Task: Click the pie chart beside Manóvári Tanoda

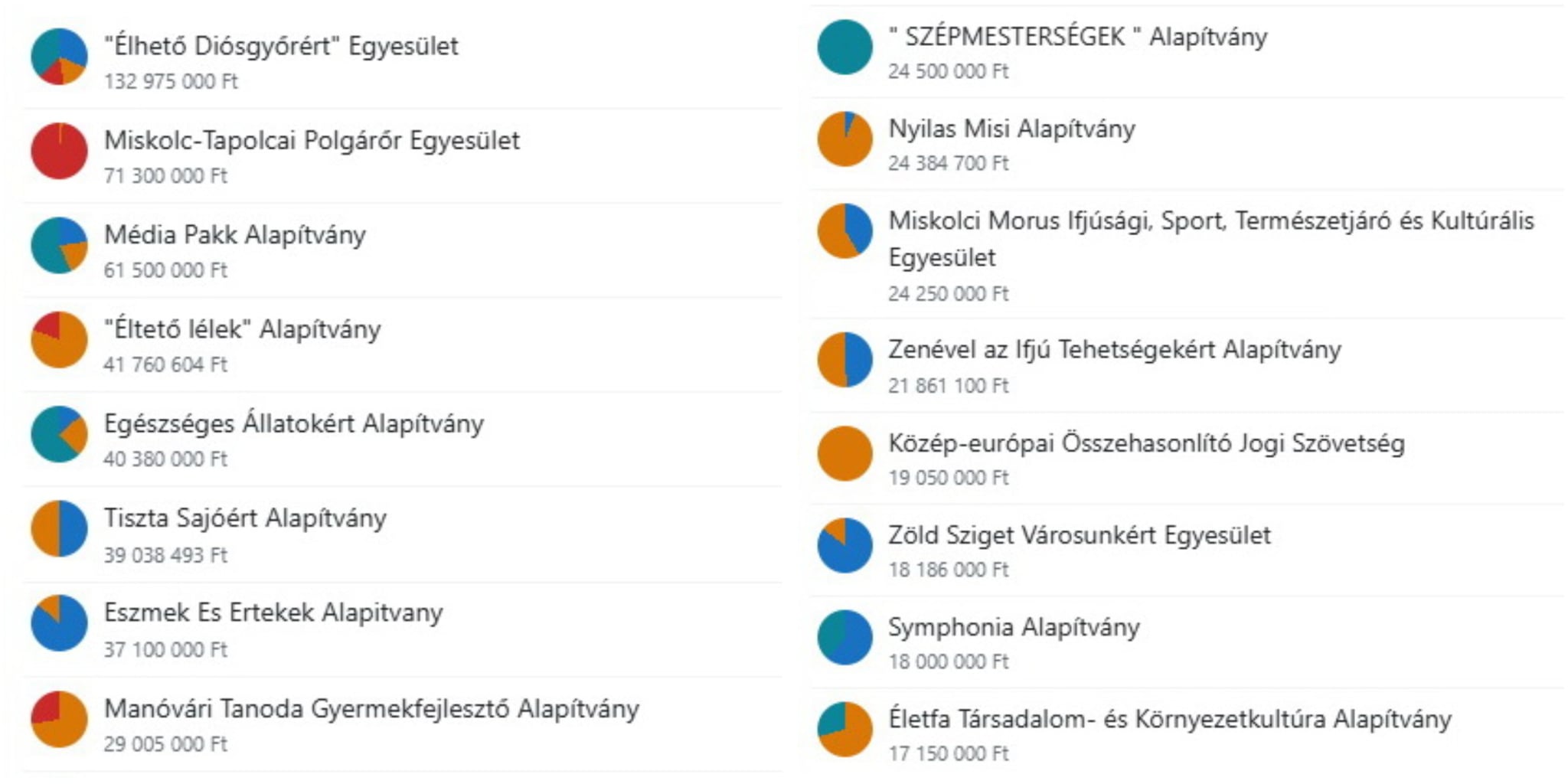Action: click(59, 719)
